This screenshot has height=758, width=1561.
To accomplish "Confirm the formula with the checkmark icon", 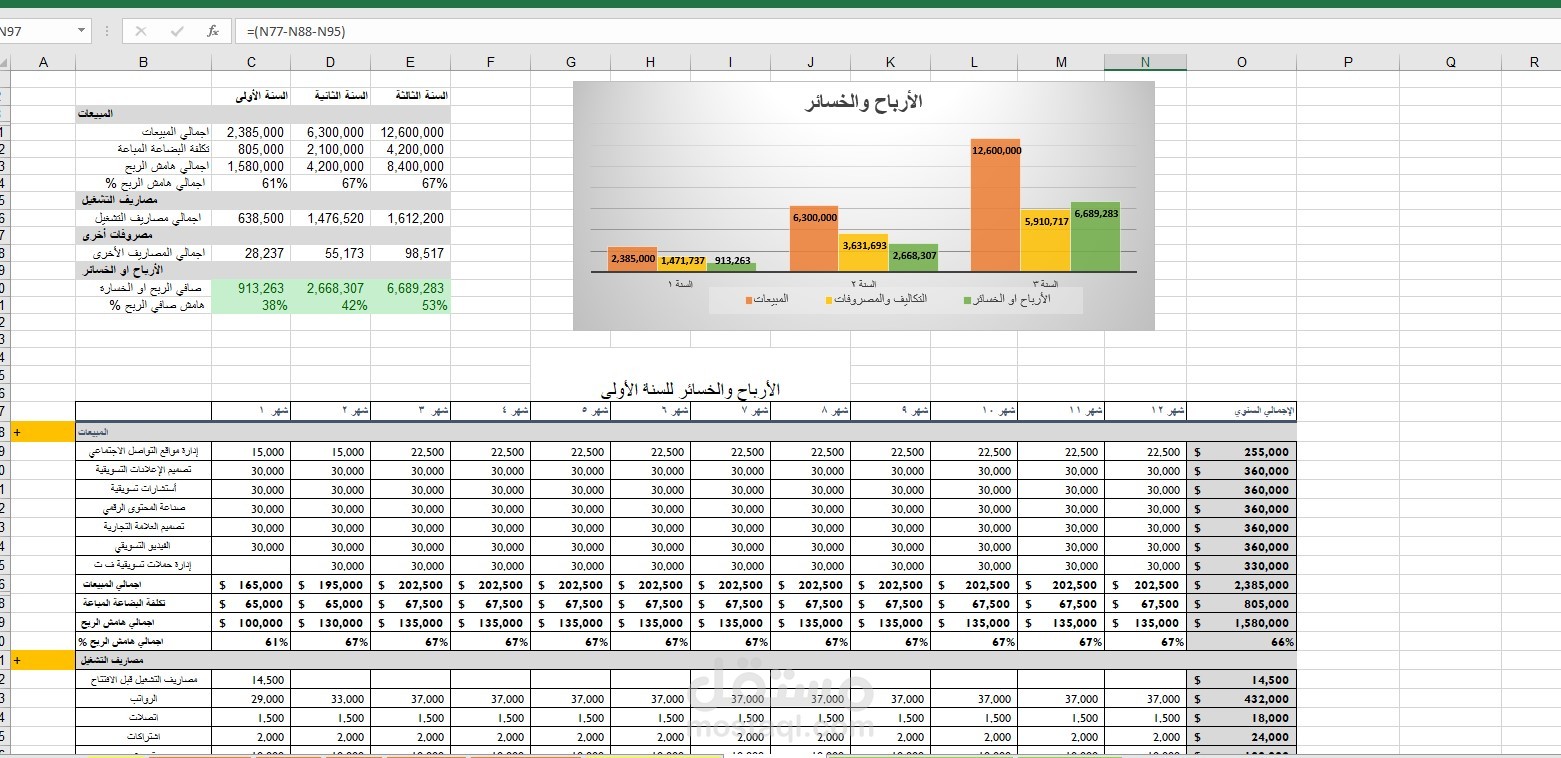I will click(177, 31).
